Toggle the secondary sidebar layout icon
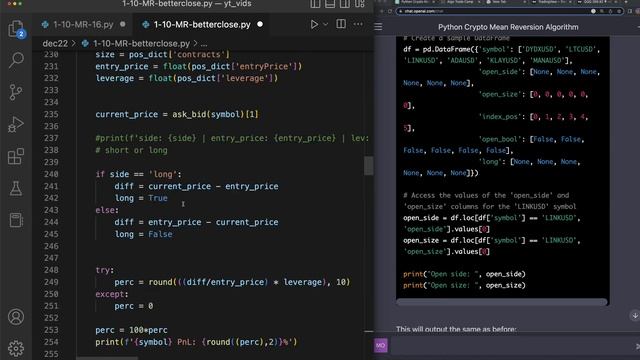Screen dimensions: 640x360 344,4
